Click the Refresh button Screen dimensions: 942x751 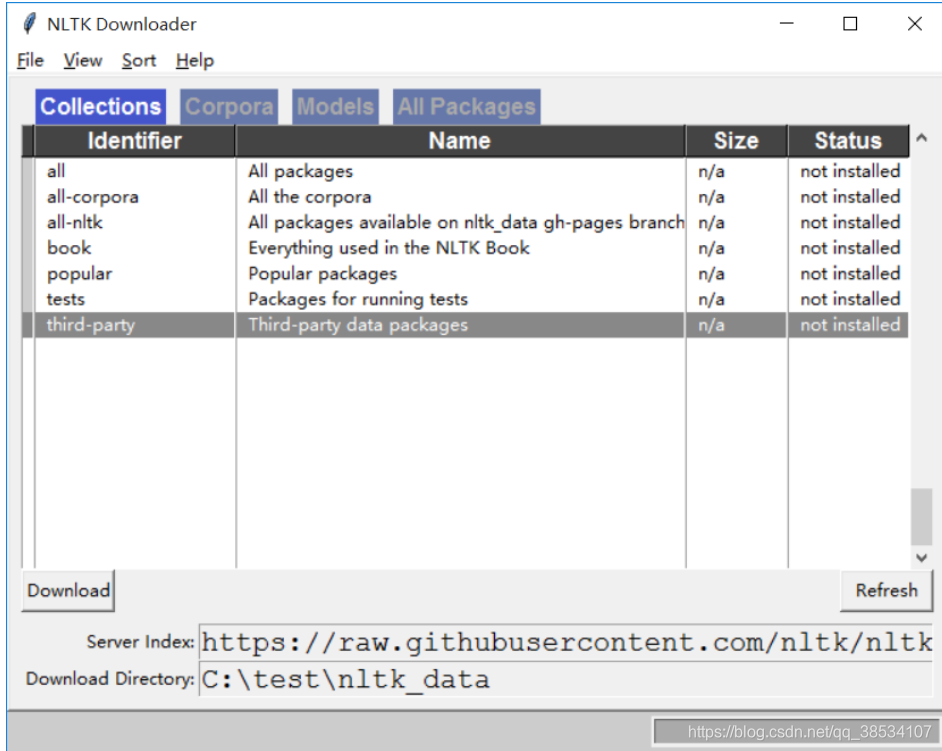point(886,591)
